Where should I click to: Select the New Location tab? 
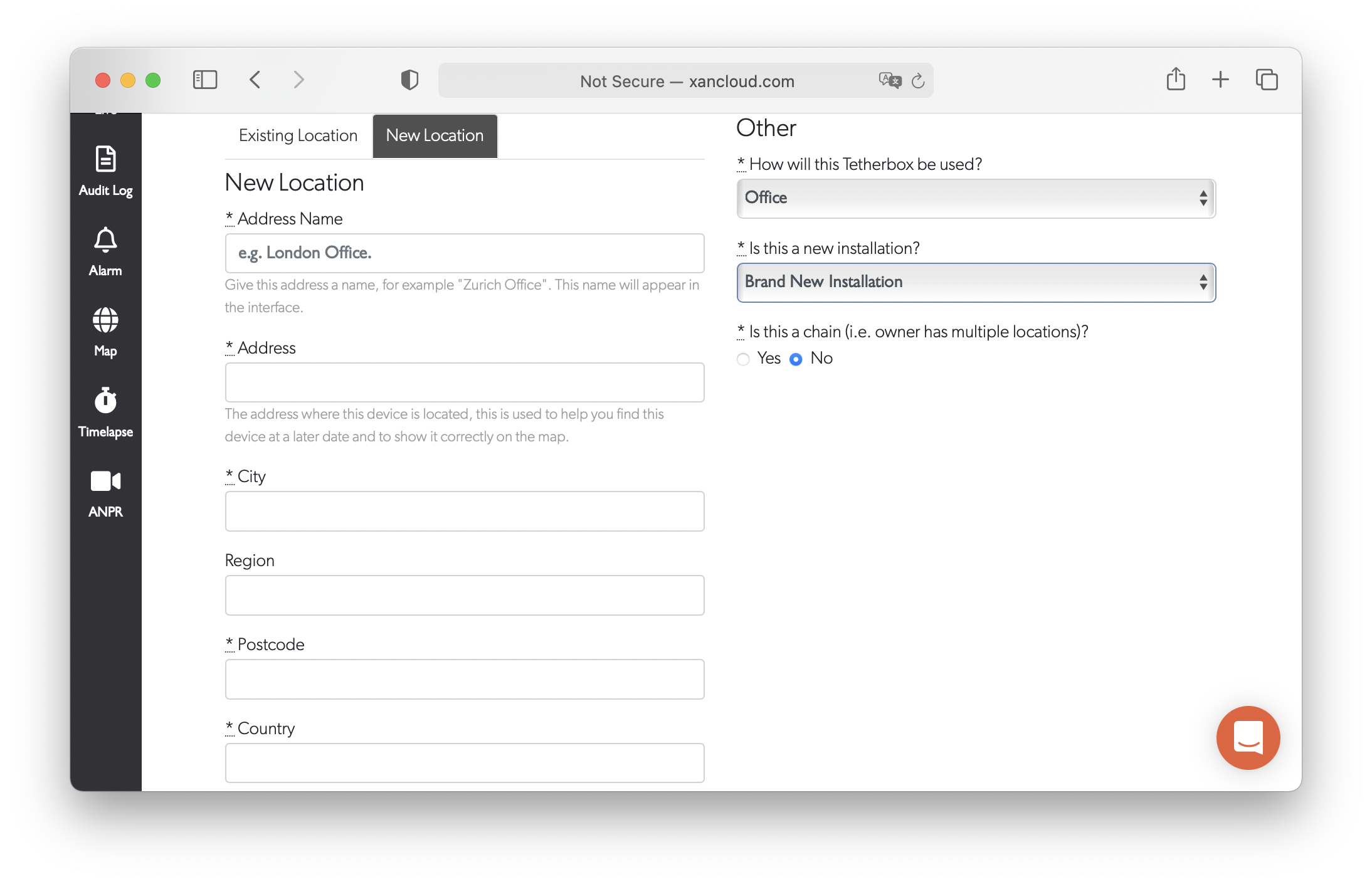point(435,135)
